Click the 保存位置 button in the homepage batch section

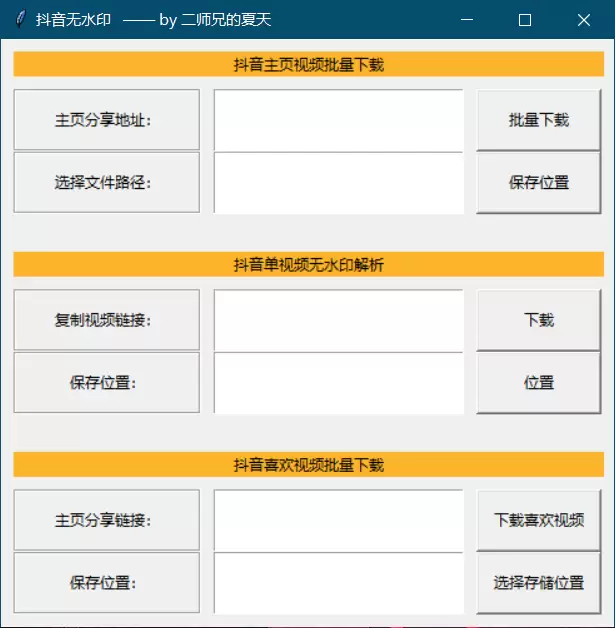click(x=539, y=183)
